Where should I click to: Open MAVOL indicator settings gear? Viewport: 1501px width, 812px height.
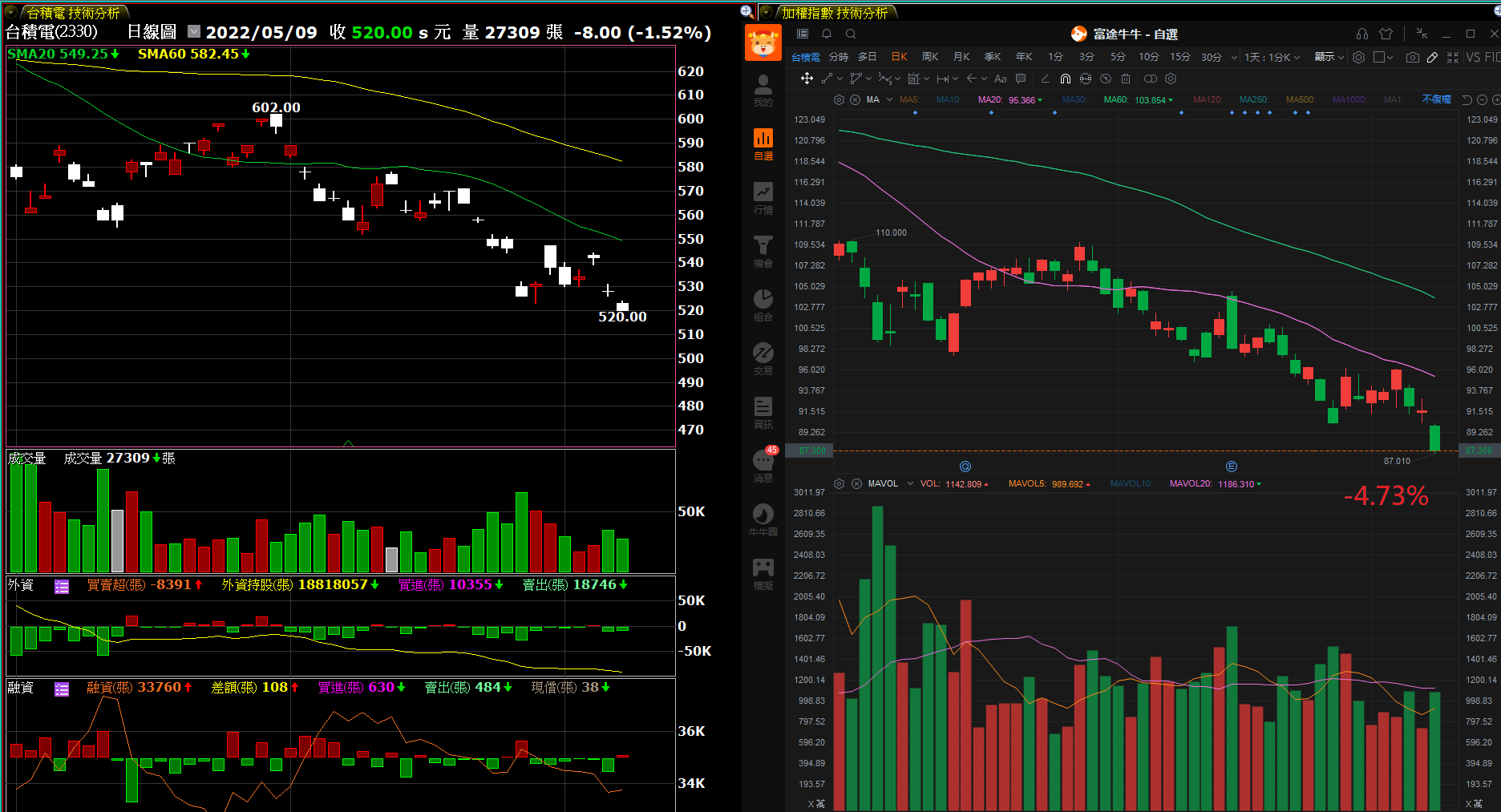pos(839,483)
